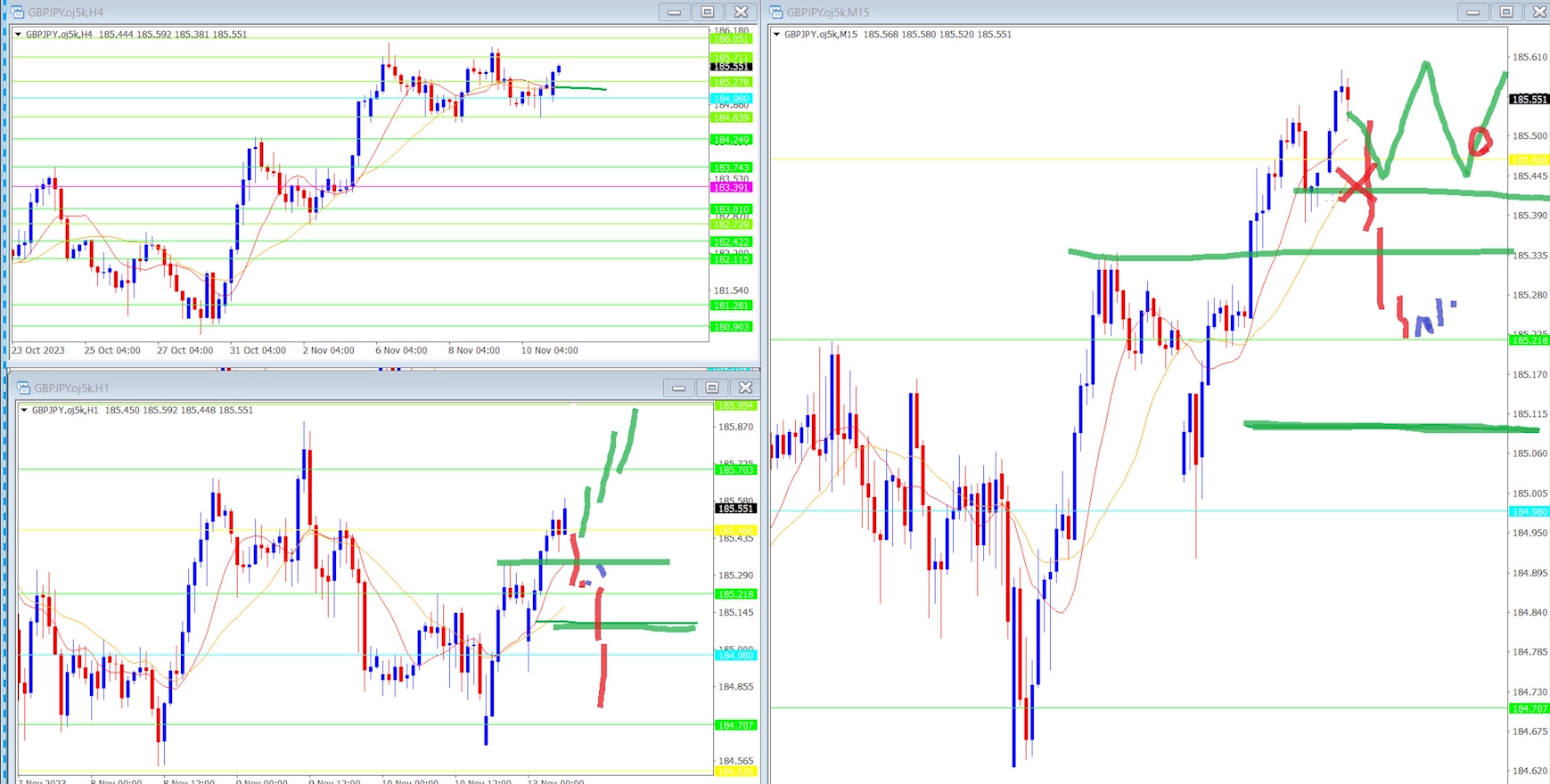Screen dimensions: 1550x784
Task: Expand the triangle beside the M15 symbol label
Action: (x=776, y=35)
